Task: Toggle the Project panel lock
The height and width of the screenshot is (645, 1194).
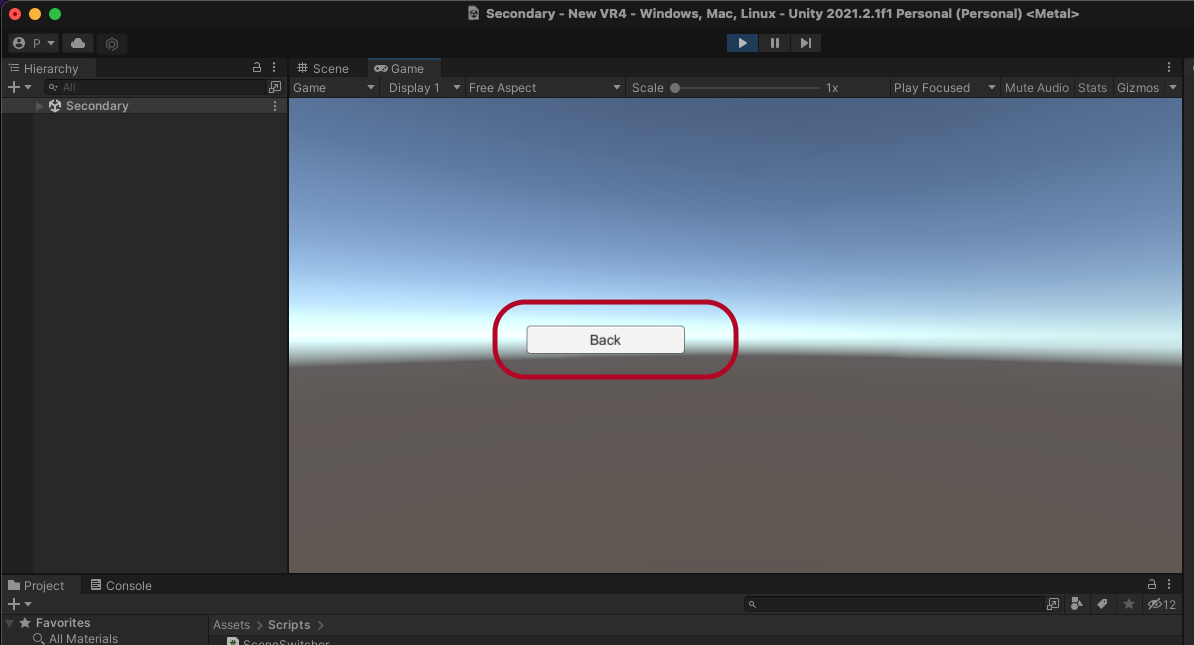Action: 1151,584
